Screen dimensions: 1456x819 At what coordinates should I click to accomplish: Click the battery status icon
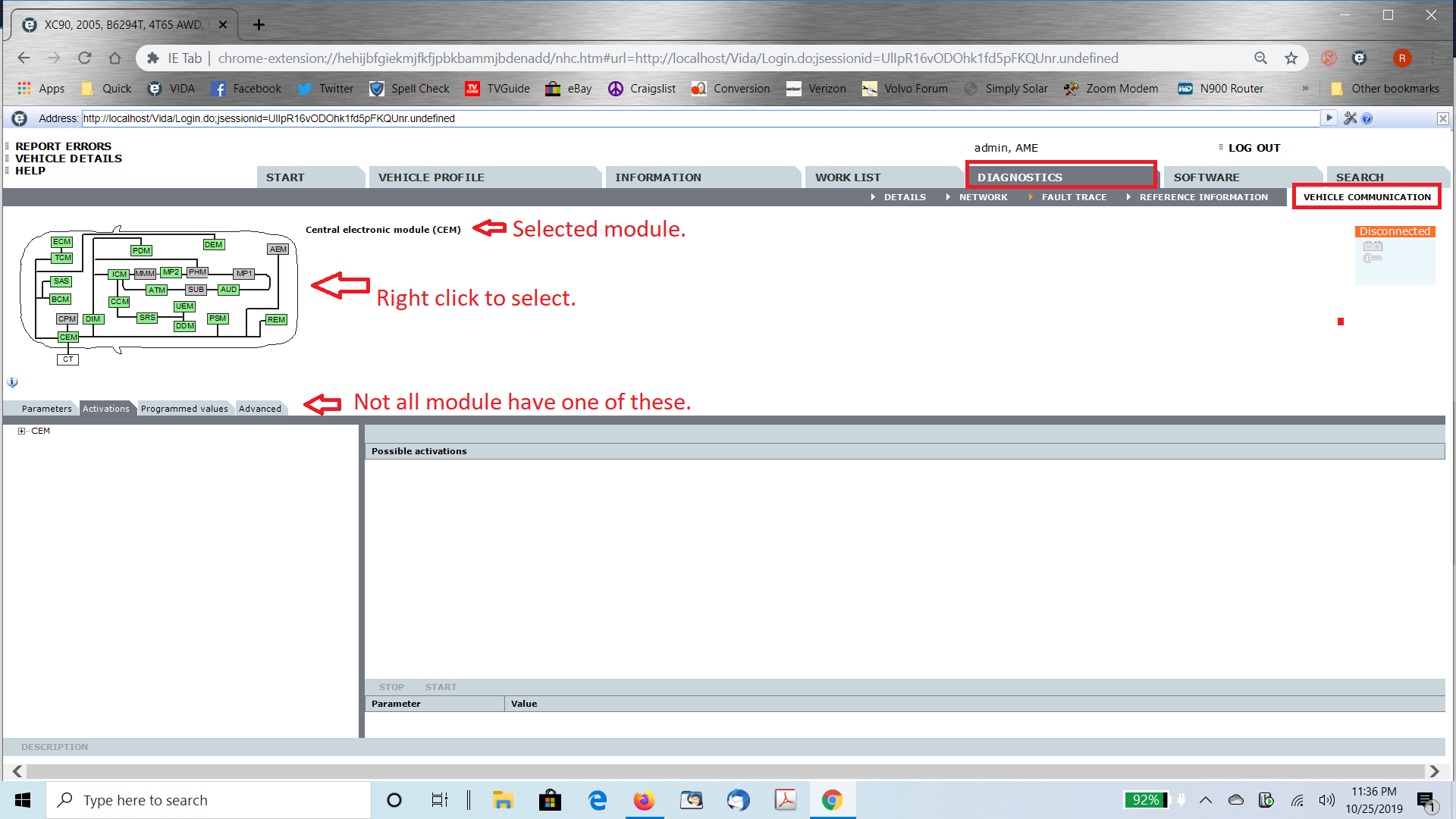click(1373, 246)
